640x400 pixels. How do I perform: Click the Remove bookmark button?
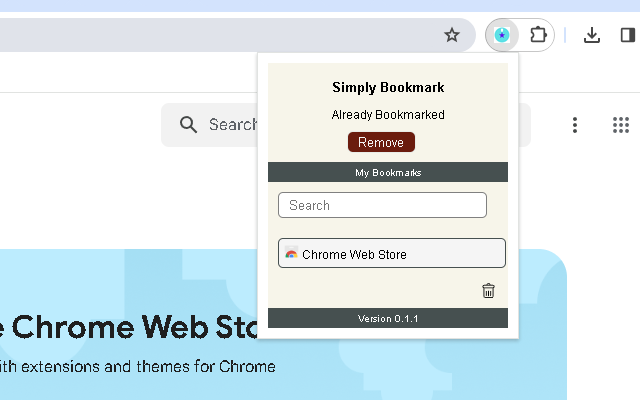coord(381,142)
